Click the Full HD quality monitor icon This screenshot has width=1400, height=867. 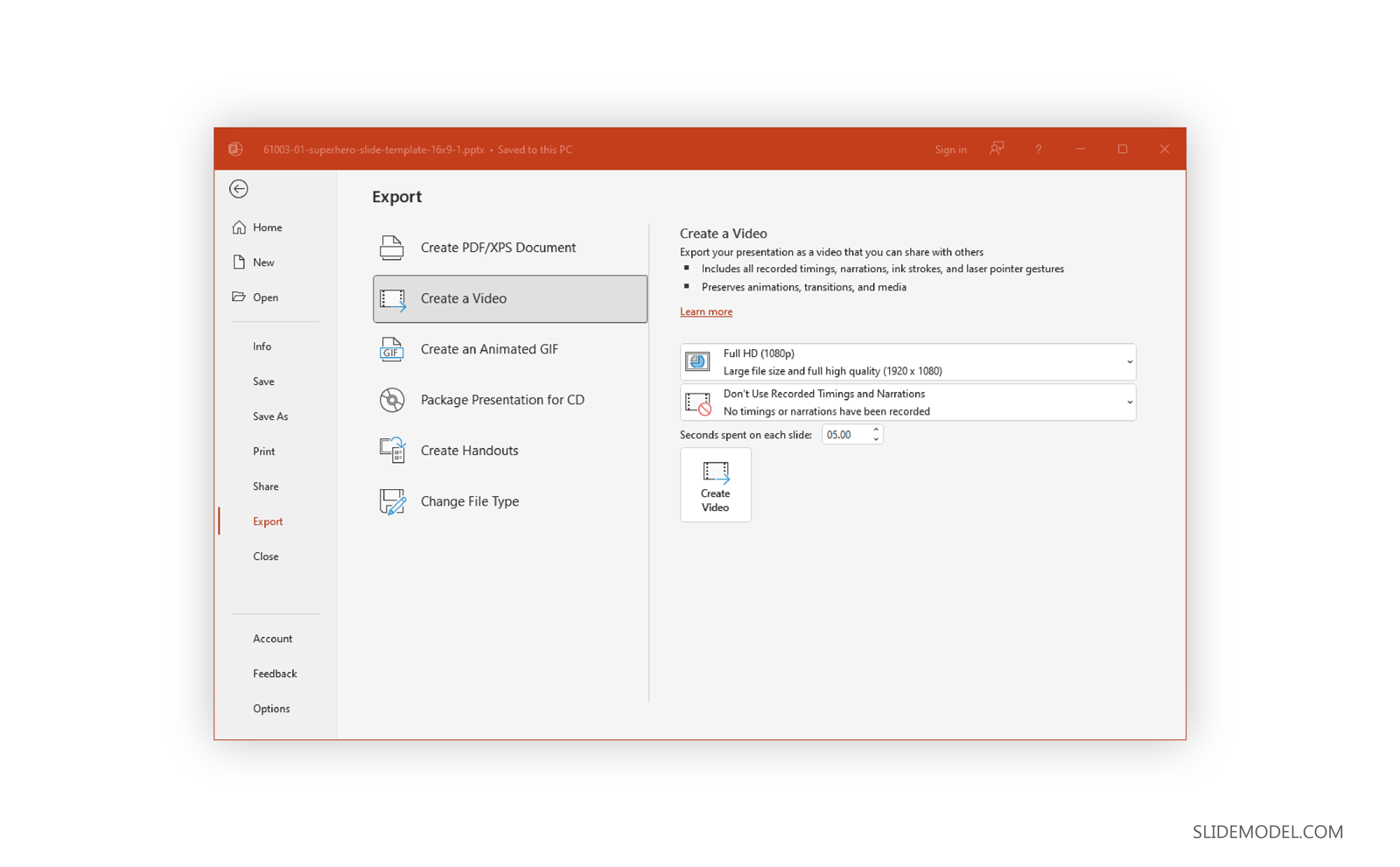click(697, 362)
